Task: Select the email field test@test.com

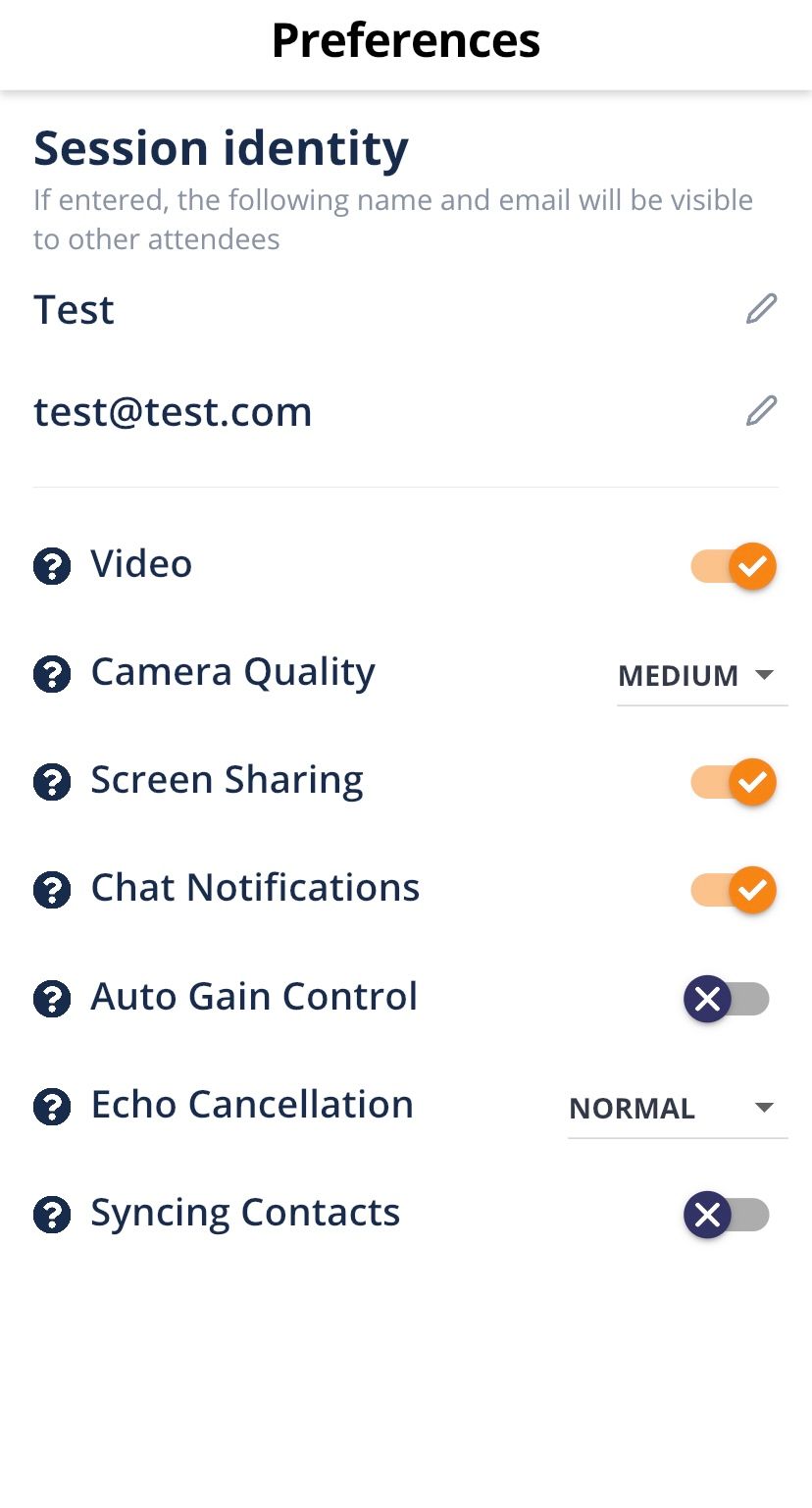Action: coord(173,412)
